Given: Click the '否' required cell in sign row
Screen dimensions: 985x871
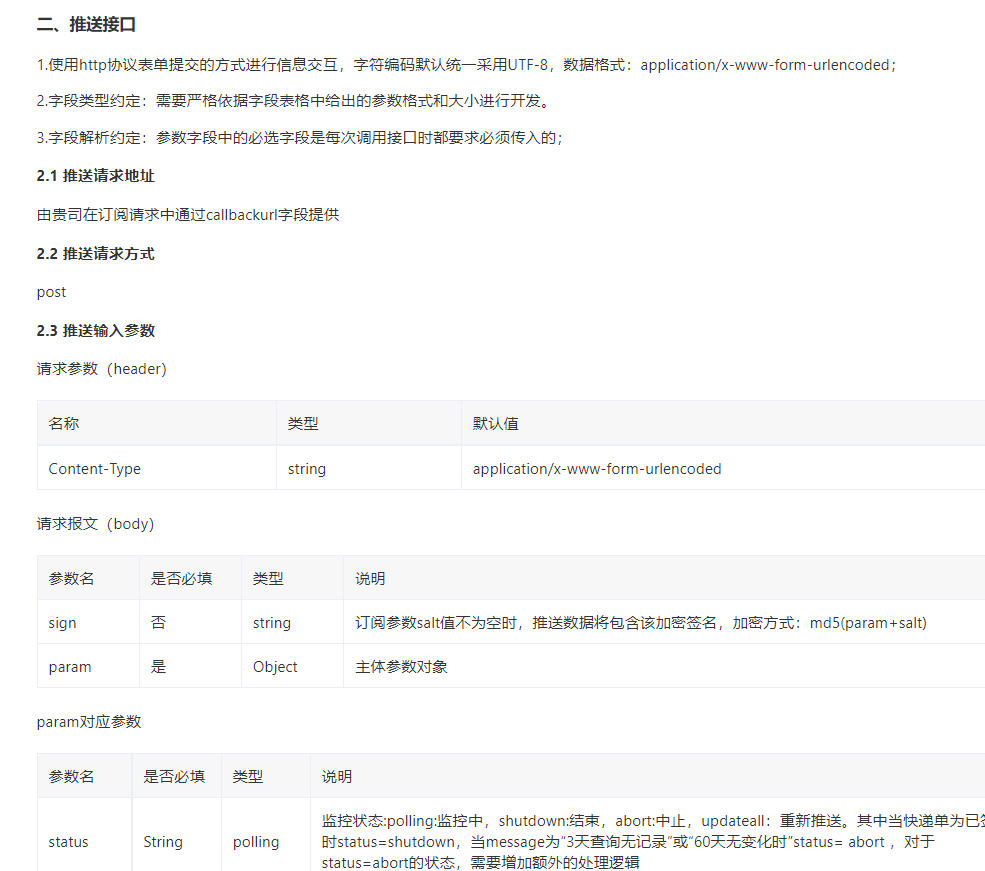Looking at the screenshot, I should point(190,622).
